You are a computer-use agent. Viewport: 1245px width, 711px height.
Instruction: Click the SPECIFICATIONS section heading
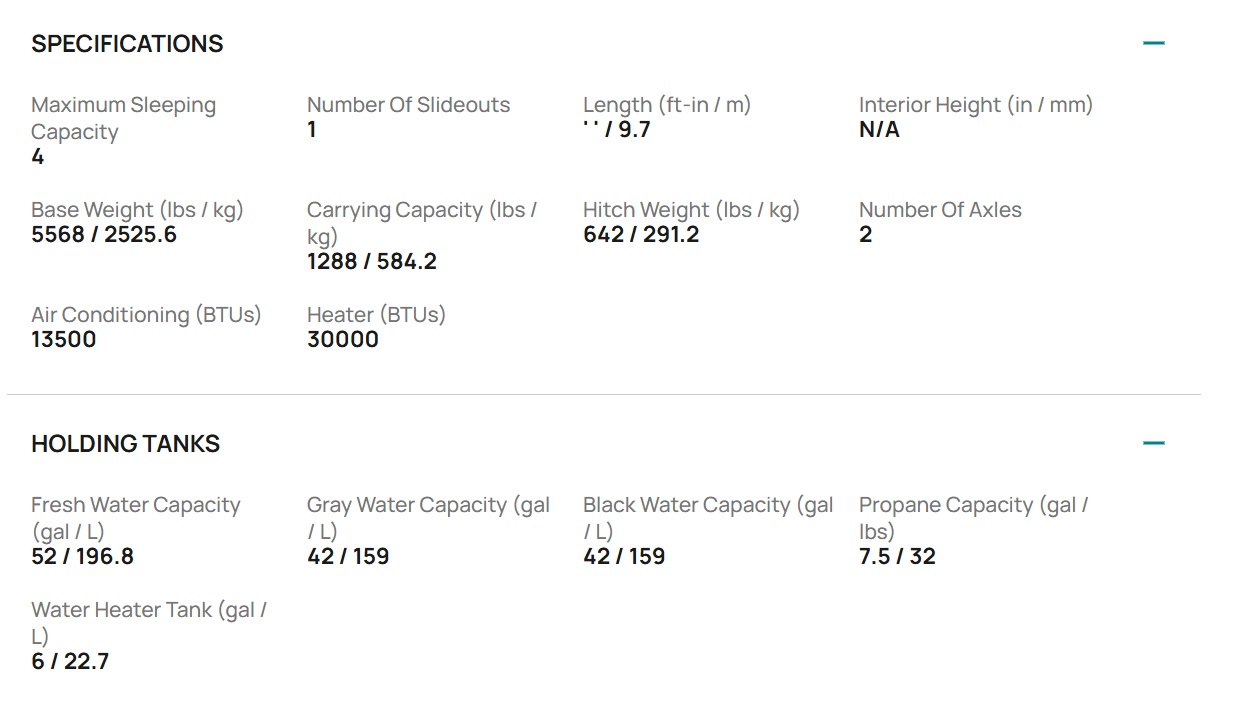(x=127, y=44)
